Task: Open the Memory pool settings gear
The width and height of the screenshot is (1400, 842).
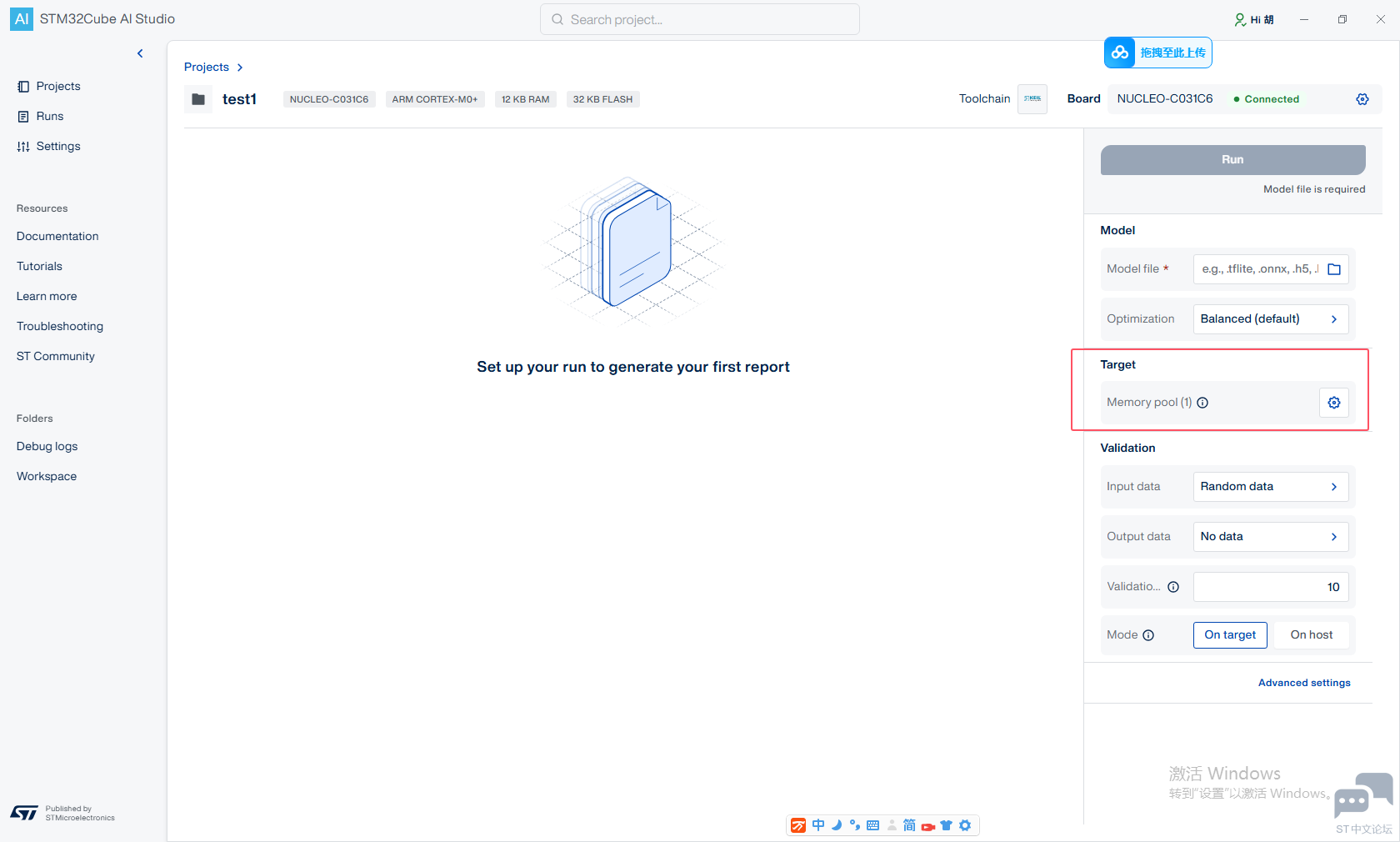Action: tap(1334, 403)
